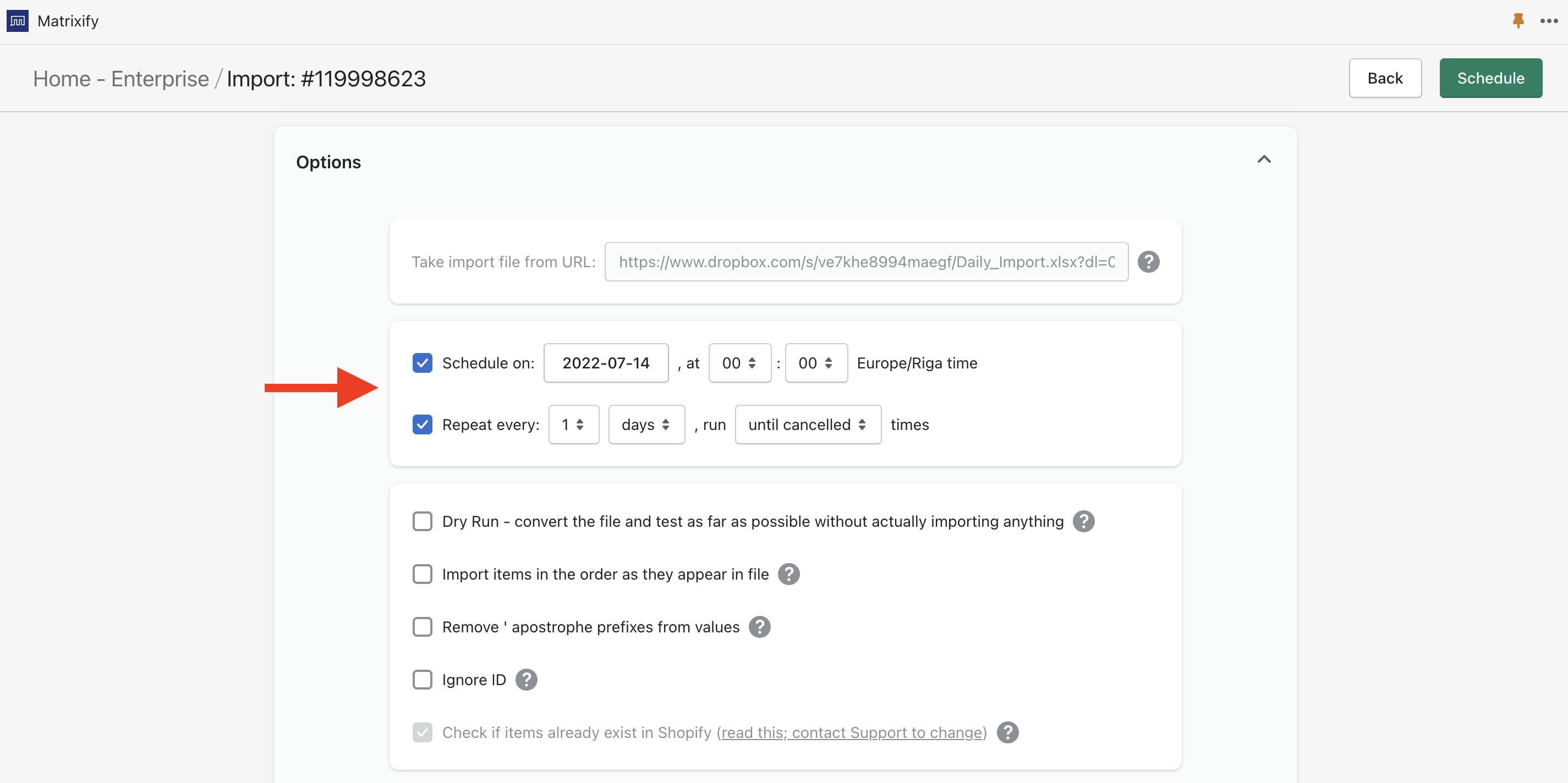Click the Ignore ID help icon
The image size is (1568, 783).
pyautogui.click(x=526, y=680)
